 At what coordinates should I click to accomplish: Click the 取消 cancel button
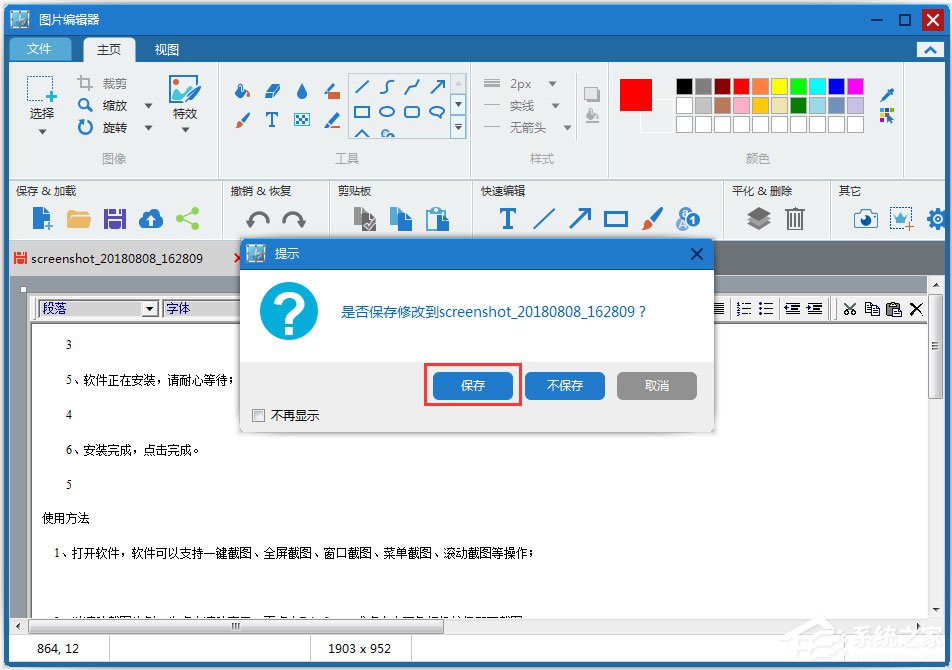pos(656,385)
